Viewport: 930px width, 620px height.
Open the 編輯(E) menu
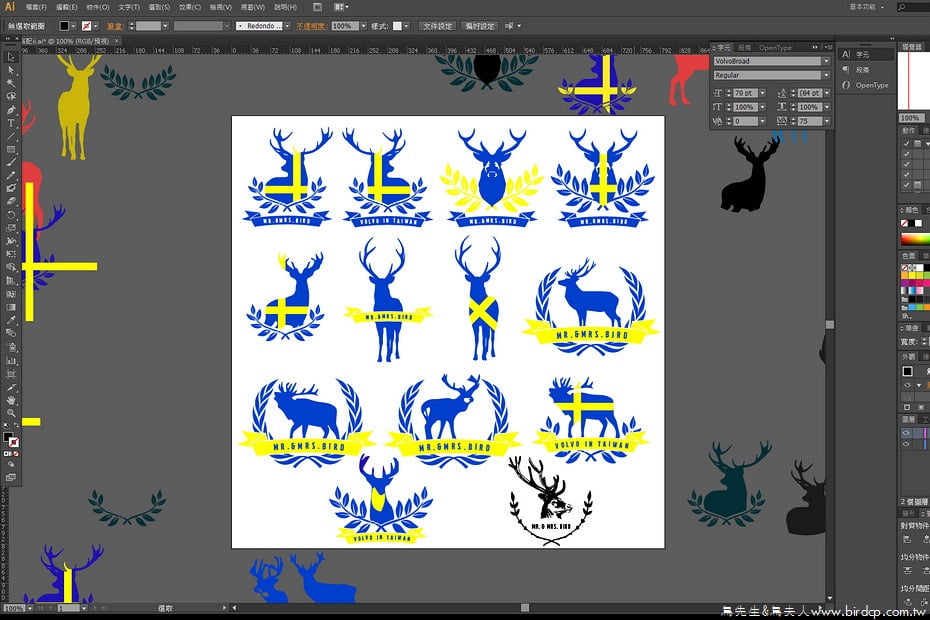point(66,7)
